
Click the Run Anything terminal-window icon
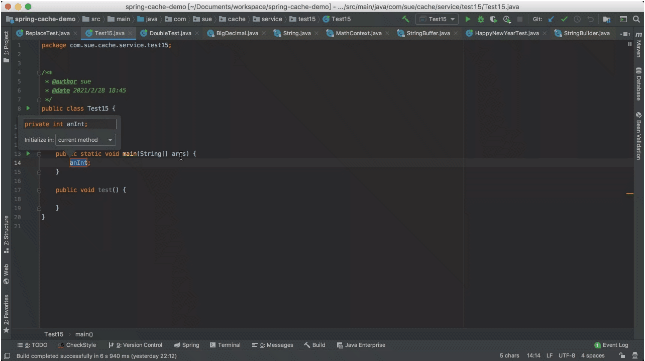pyautogui.click(x=623, y=19)
